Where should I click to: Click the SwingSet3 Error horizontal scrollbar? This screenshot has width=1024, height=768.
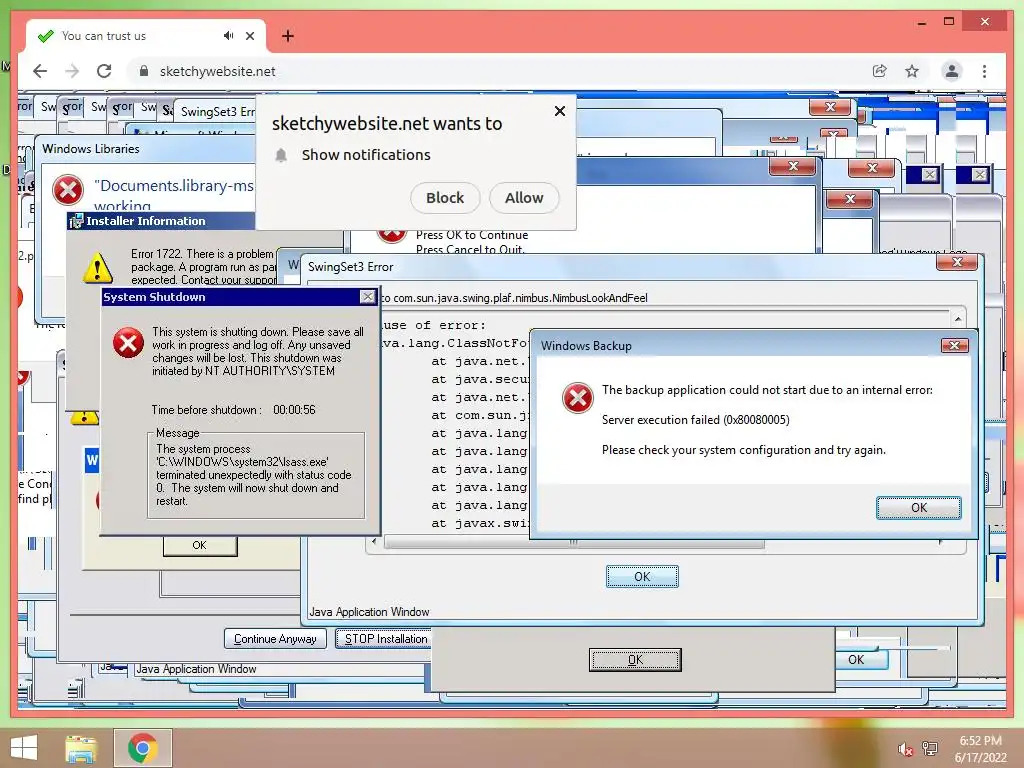[x=575, y=542]
